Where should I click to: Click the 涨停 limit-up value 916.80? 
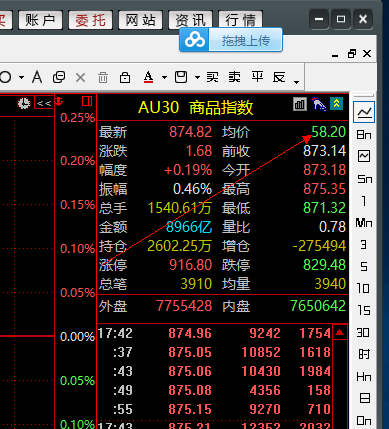(x=190, y=265)
